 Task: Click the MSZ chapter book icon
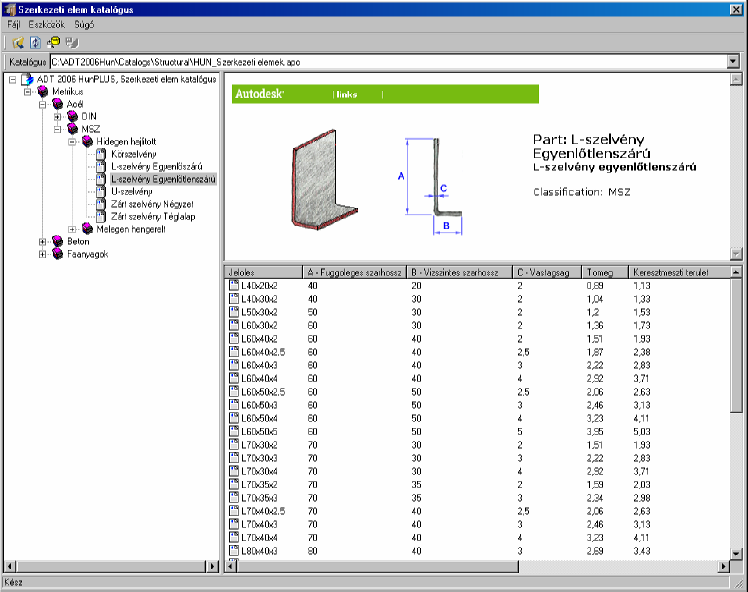(x=73, y=129)
